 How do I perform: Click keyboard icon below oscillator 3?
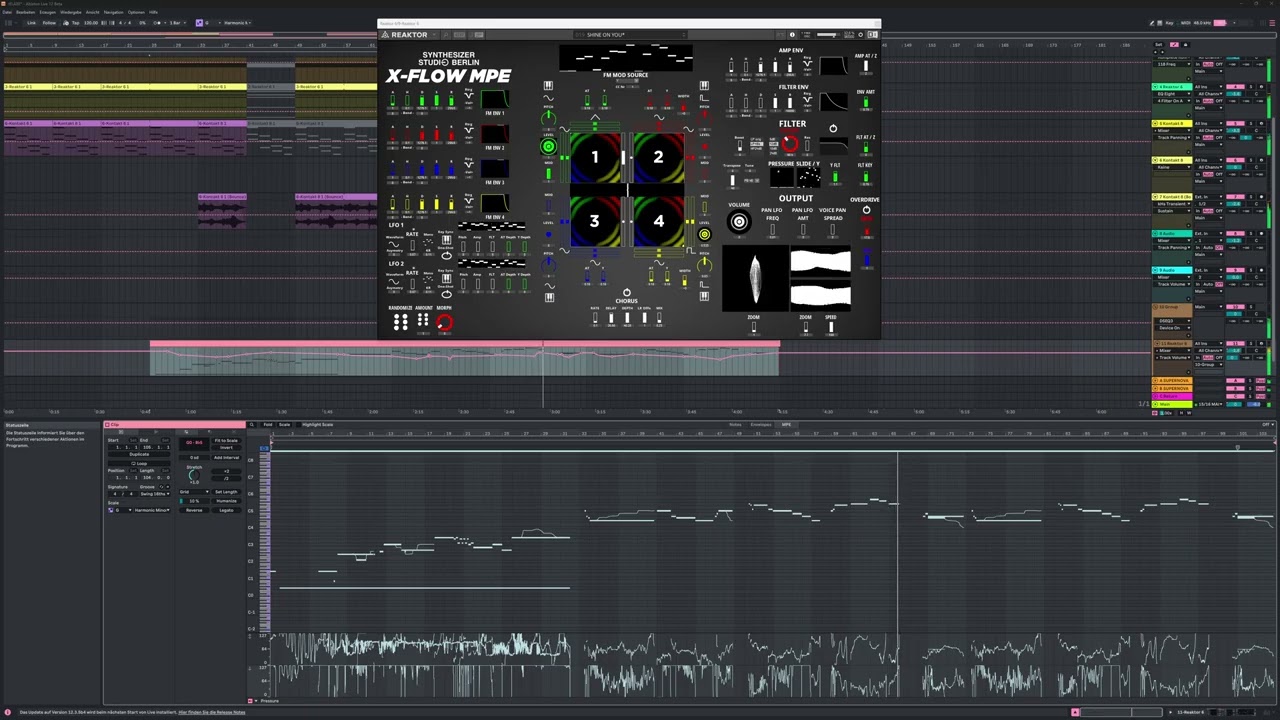point(549,297)
